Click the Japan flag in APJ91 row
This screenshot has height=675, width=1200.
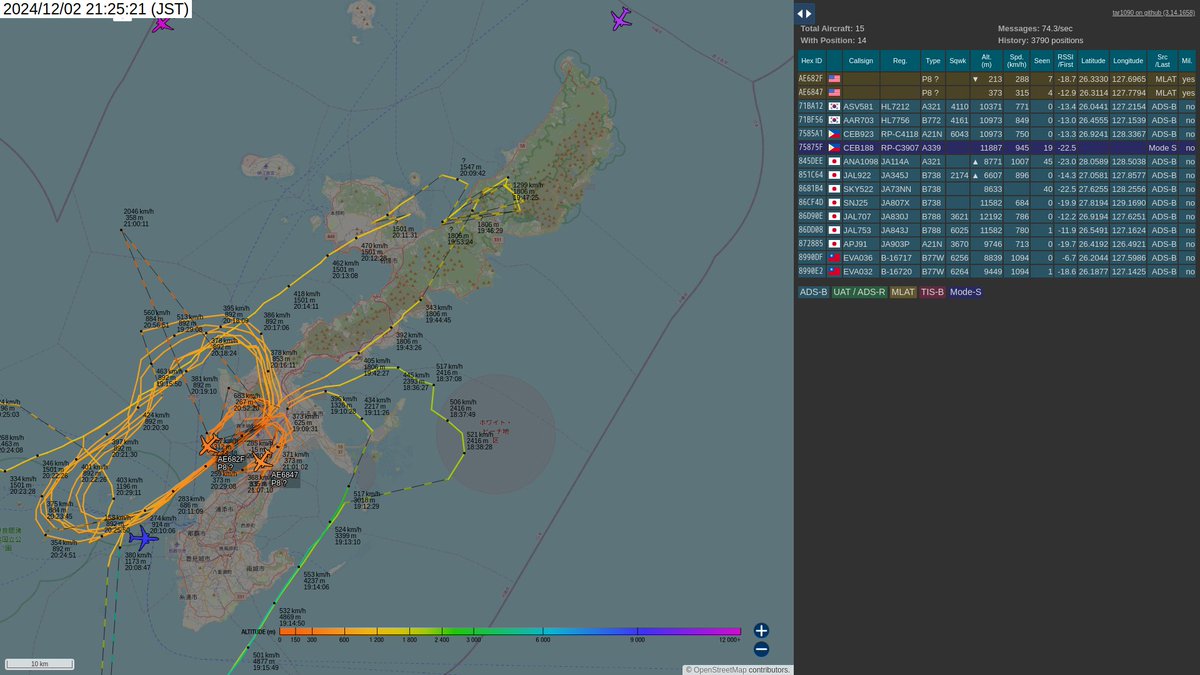pos(834,243)
